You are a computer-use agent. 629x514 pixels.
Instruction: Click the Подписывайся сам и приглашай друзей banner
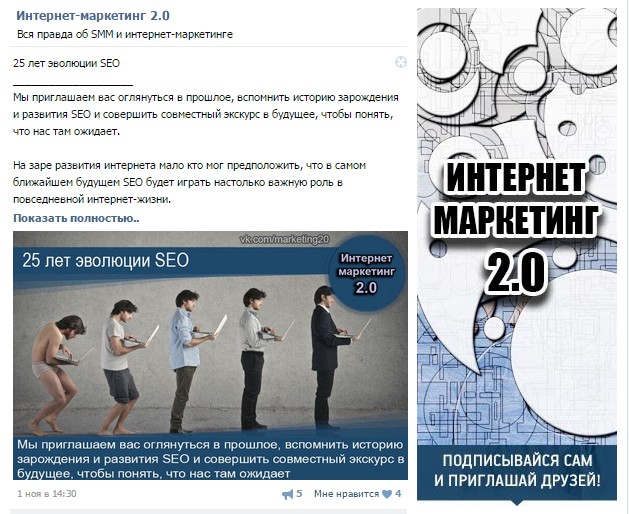click(517, 471)
